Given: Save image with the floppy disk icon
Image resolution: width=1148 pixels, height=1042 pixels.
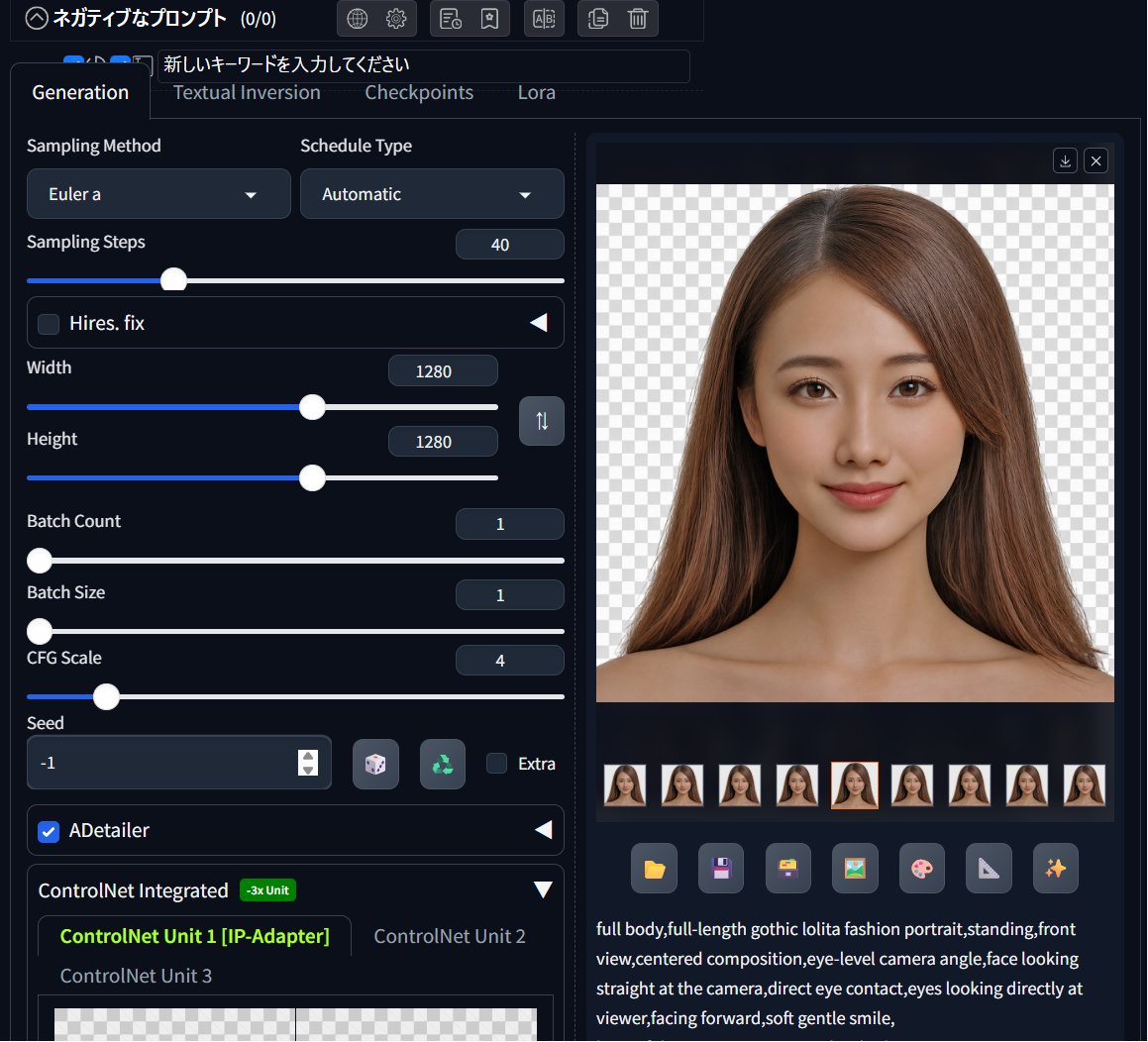Looking at the screenshot, I should tap(721, 869).
